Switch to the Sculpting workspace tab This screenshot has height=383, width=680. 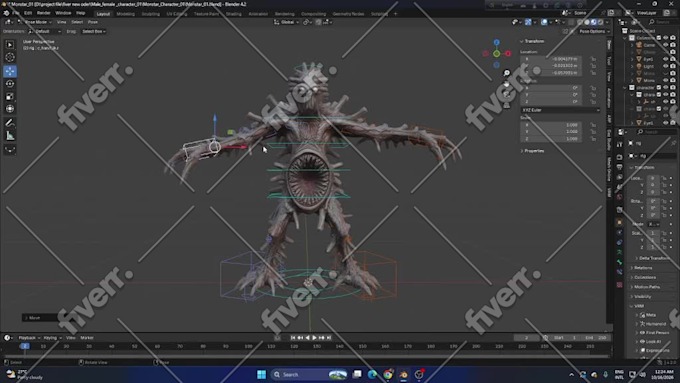(150, 14)
